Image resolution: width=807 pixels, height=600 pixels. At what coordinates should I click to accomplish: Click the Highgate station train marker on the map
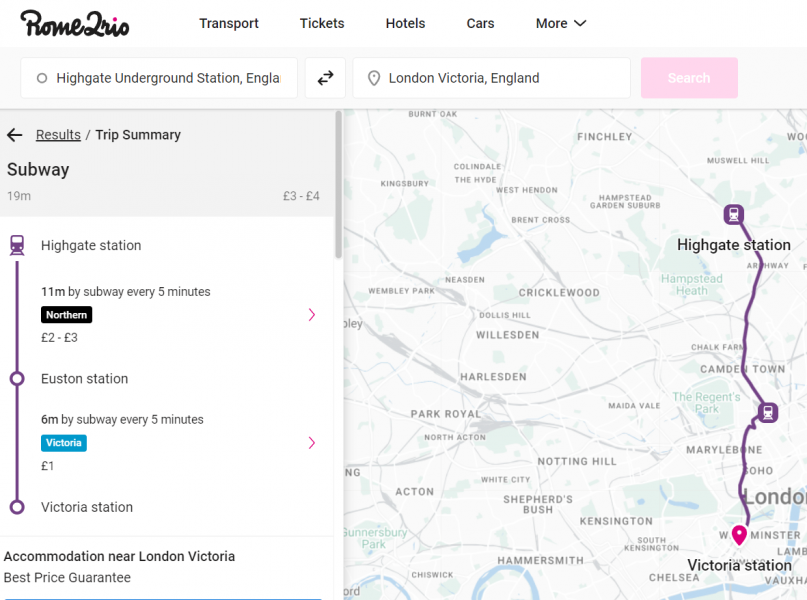coord(734,214)
